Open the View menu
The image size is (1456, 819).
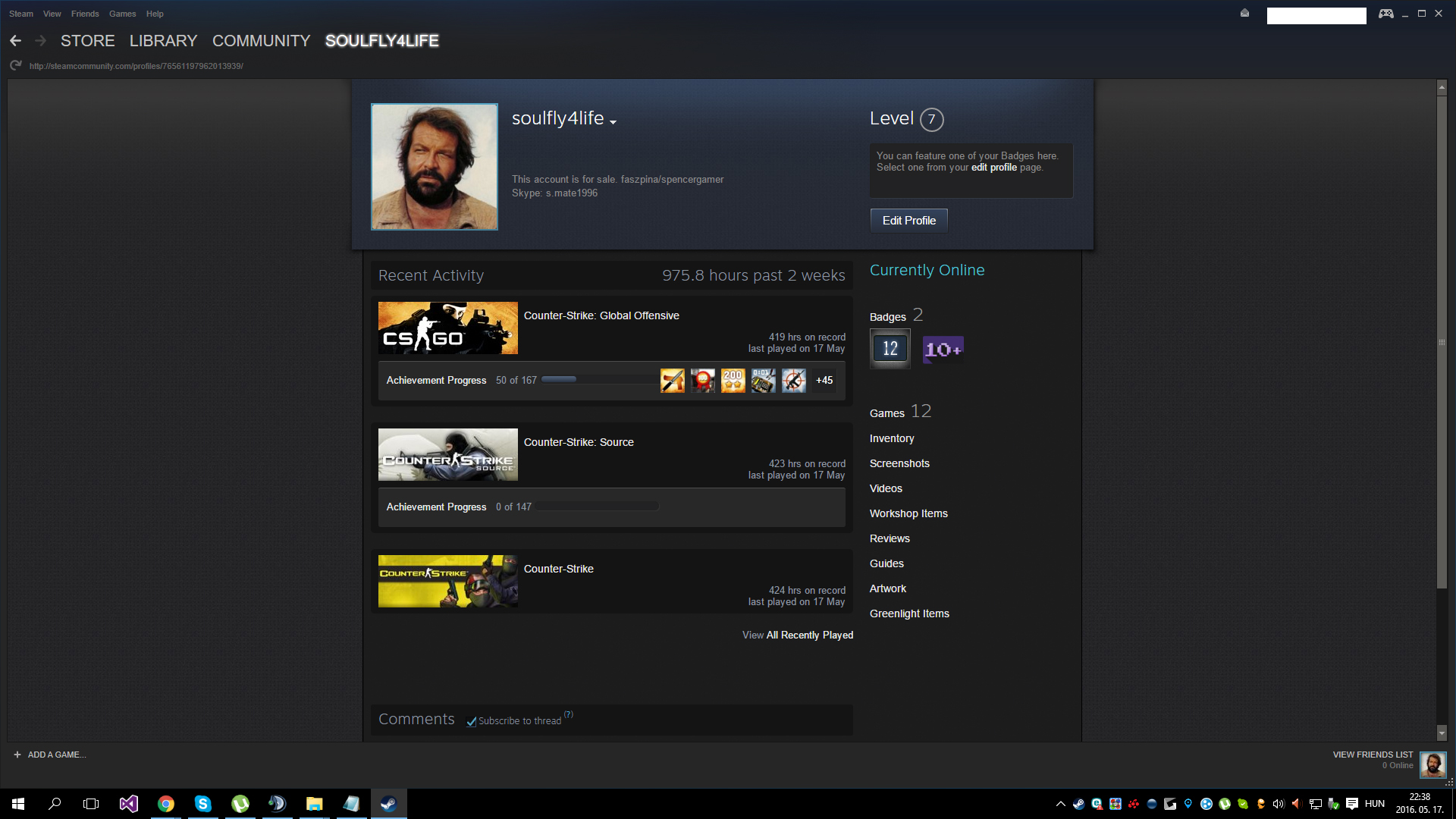52,14
